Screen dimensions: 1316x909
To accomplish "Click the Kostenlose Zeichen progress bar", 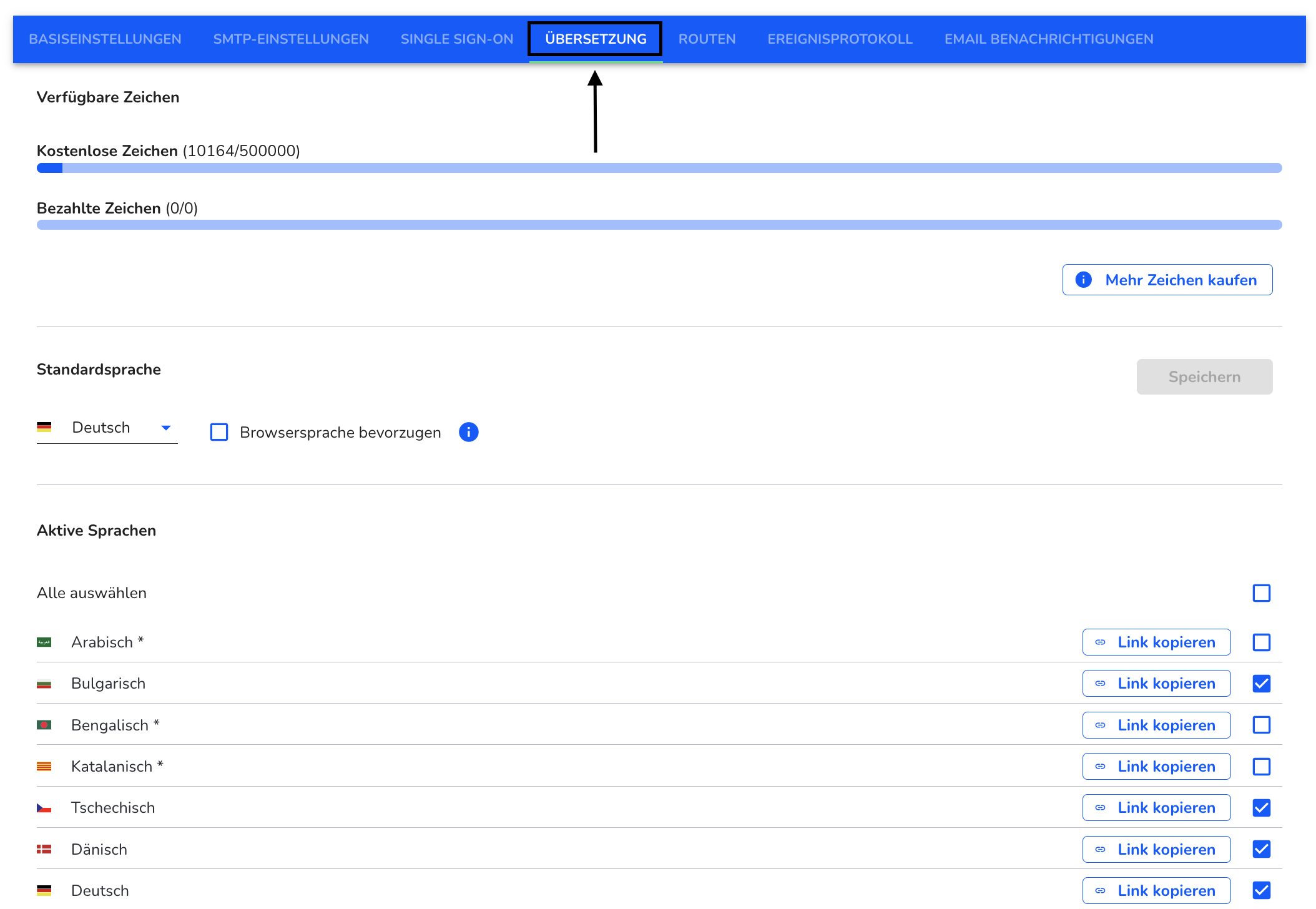I will point(659,168).
